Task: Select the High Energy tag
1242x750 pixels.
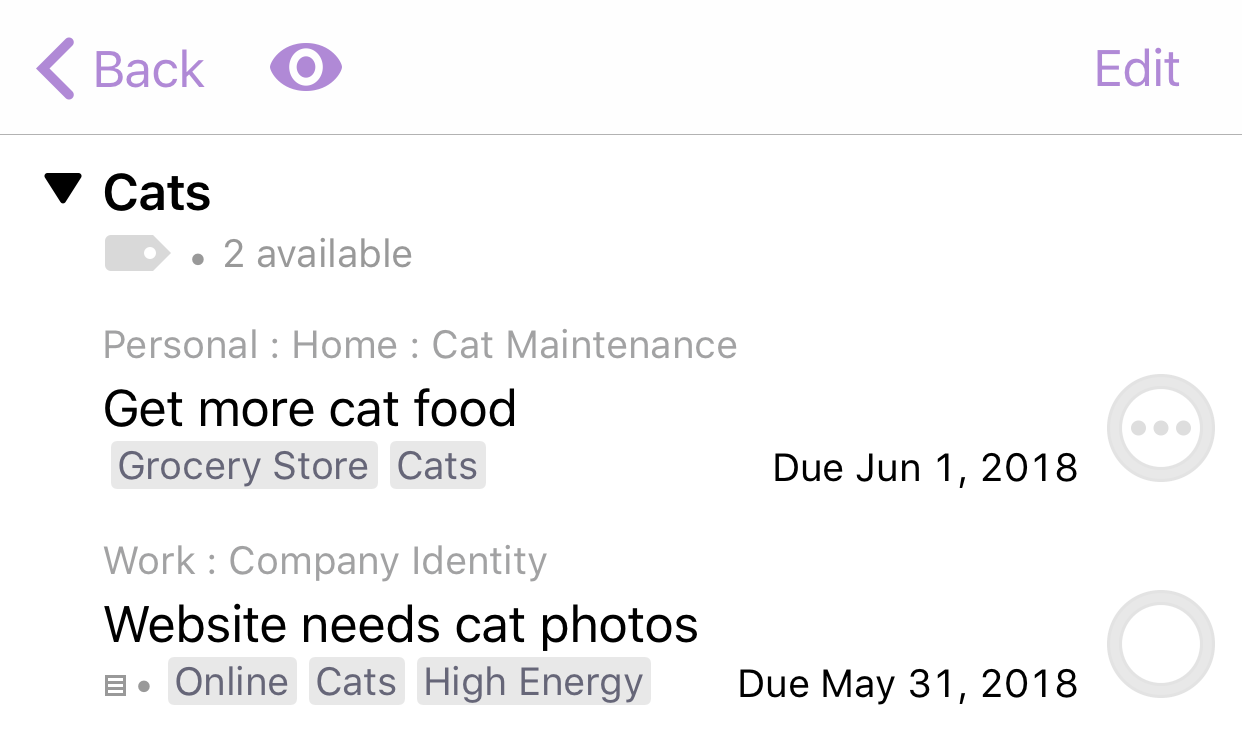Action: [x=534, y=682]
